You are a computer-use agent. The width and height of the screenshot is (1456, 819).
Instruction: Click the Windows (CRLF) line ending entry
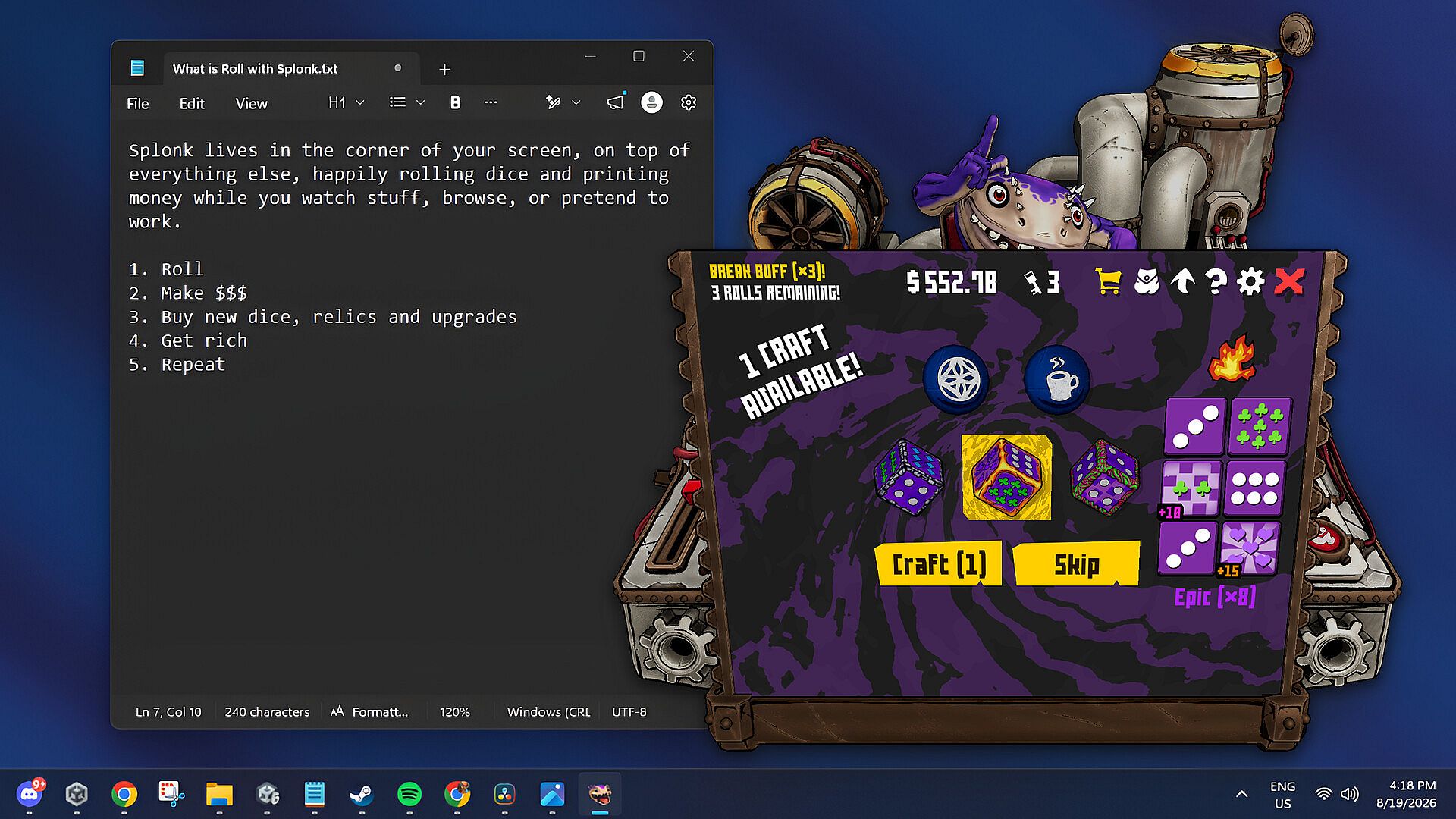click(548, 712)
